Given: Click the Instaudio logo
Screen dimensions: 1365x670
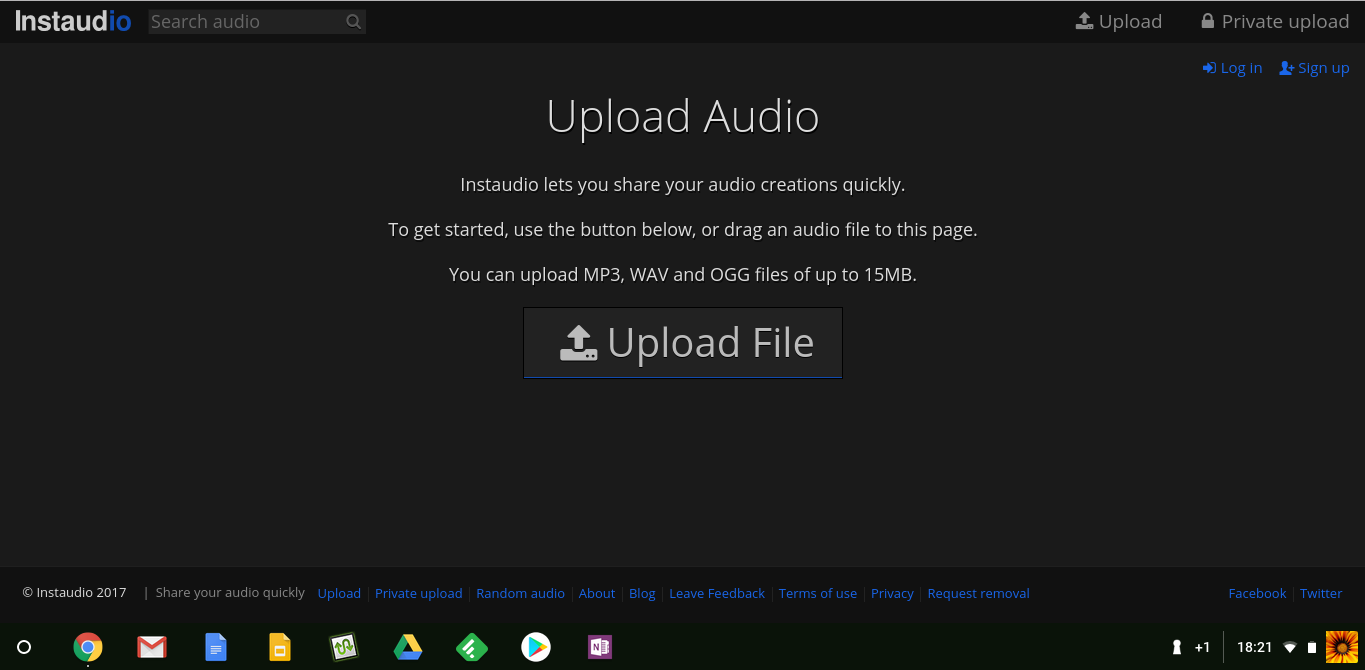Looking at the screenshot, I should (73, 21).
